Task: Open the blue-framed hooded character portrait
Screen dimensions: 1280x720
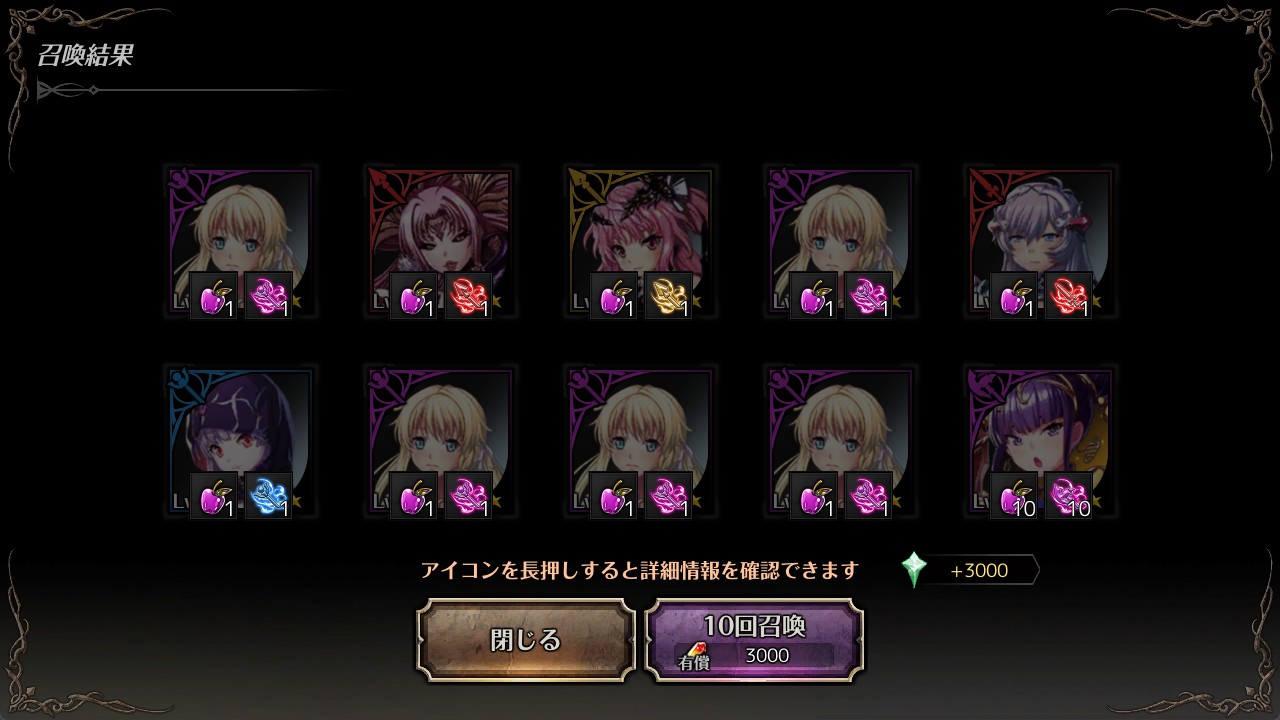Action: [240, 442]
